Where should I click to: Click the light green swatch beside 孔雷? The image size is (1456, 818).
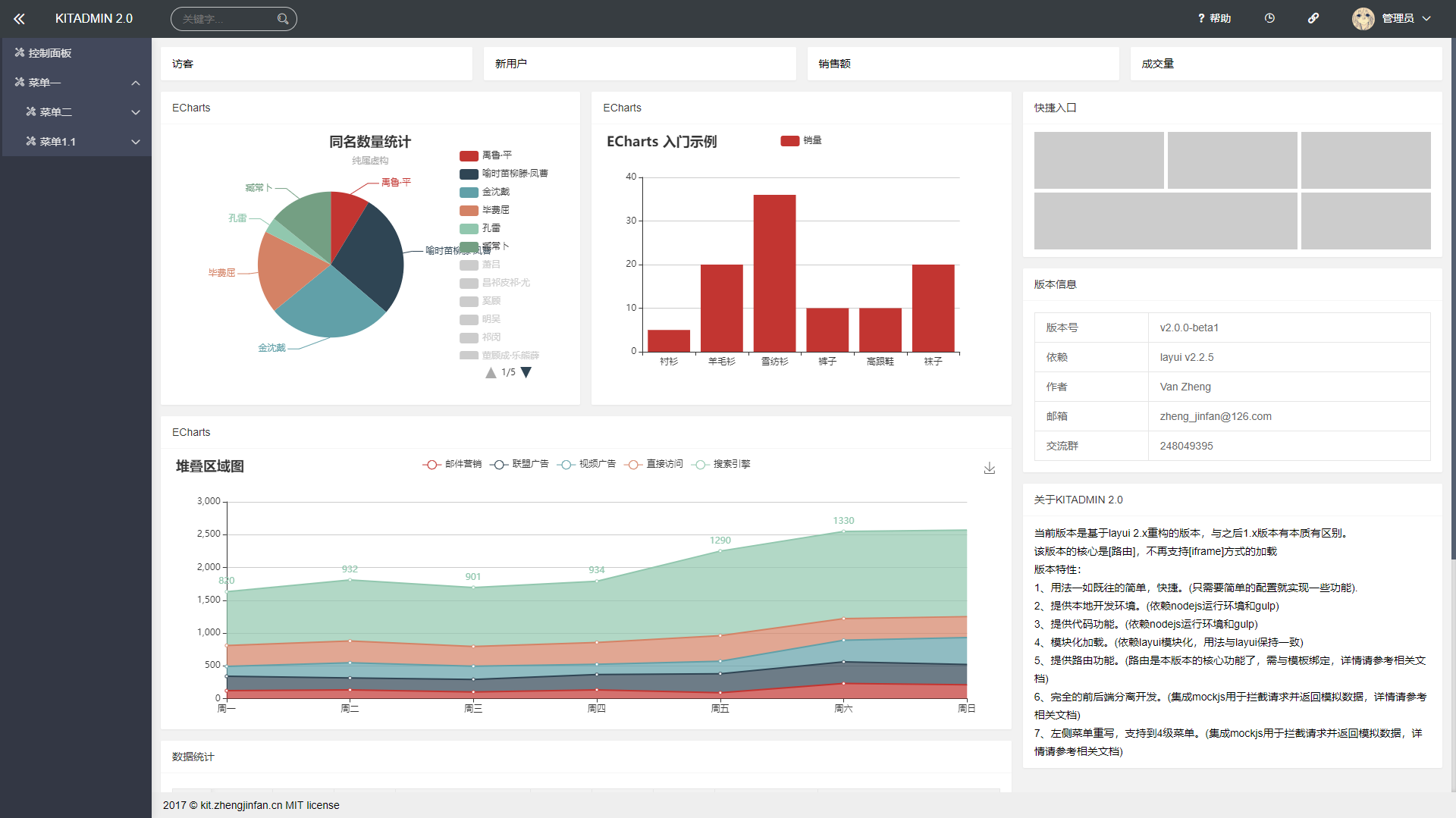469,228
